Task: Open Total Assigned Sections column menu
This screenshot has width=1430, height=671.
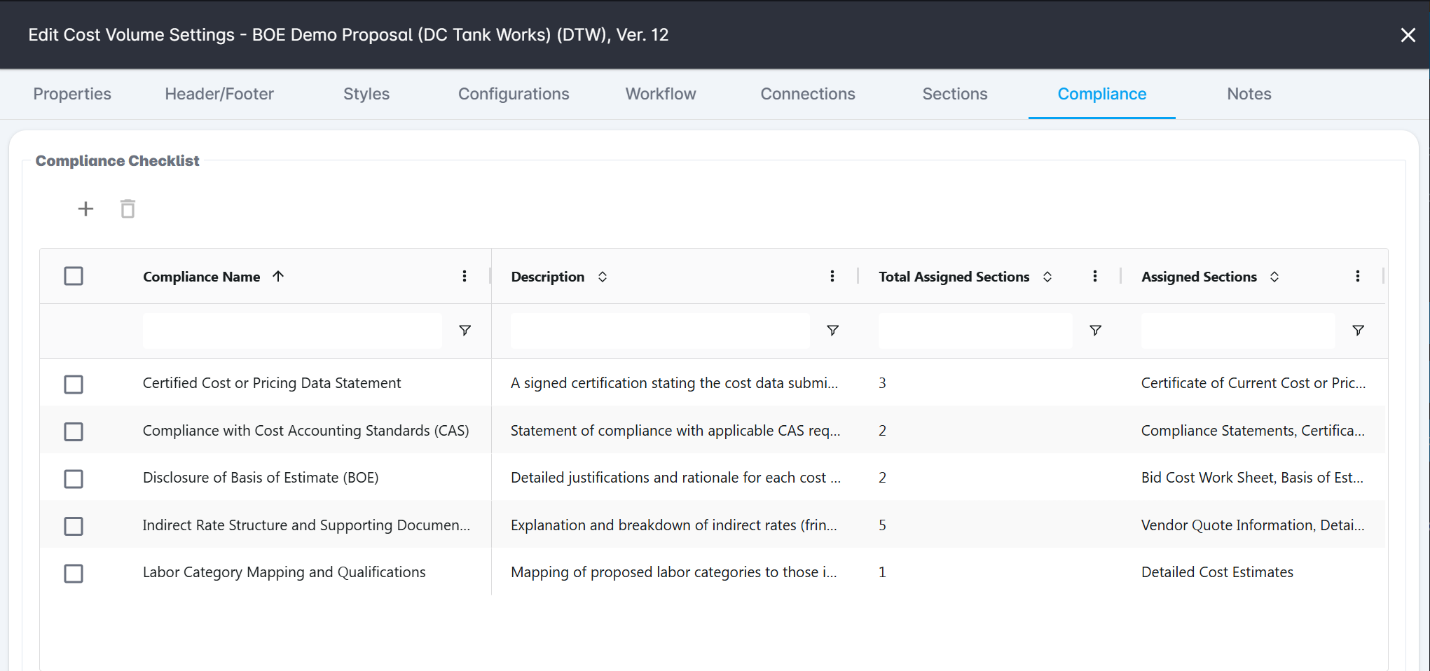Action: click(1095, 277)
